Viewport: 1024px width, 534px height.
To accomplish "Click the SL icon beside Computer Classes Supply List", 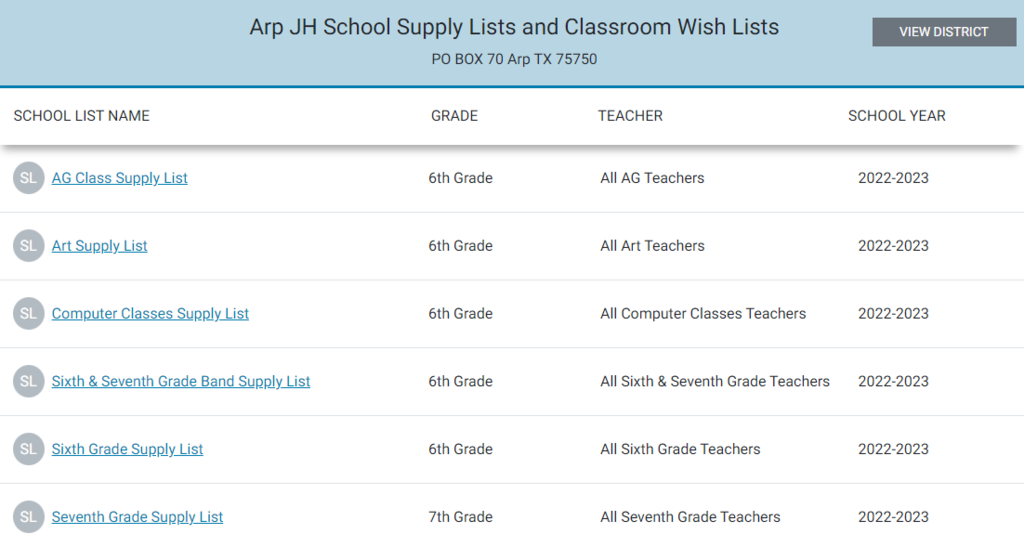I will 29,313.
